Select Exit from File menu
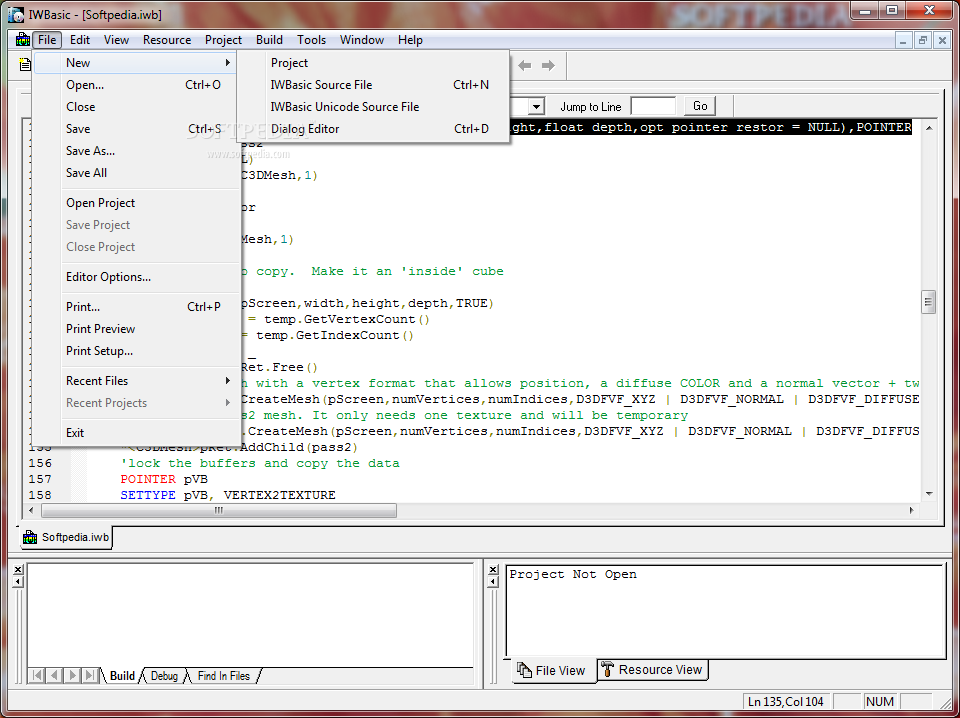 135,433
